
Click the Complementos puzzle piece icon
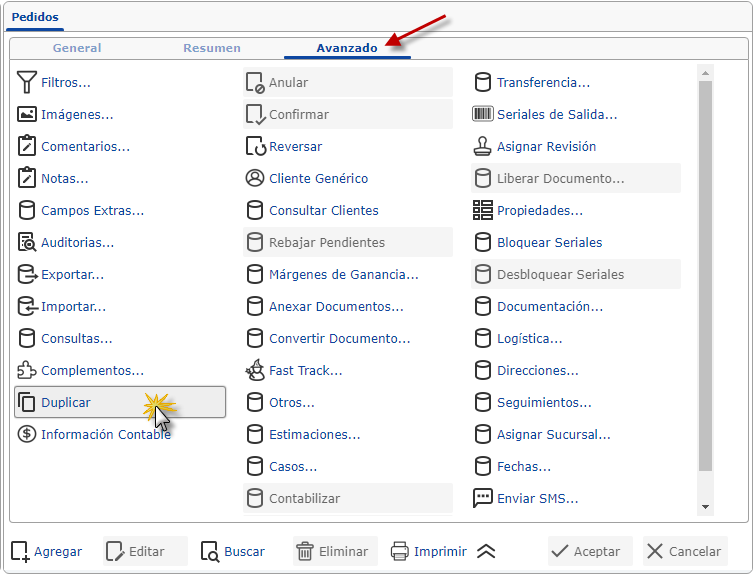(x=27, y=370)
